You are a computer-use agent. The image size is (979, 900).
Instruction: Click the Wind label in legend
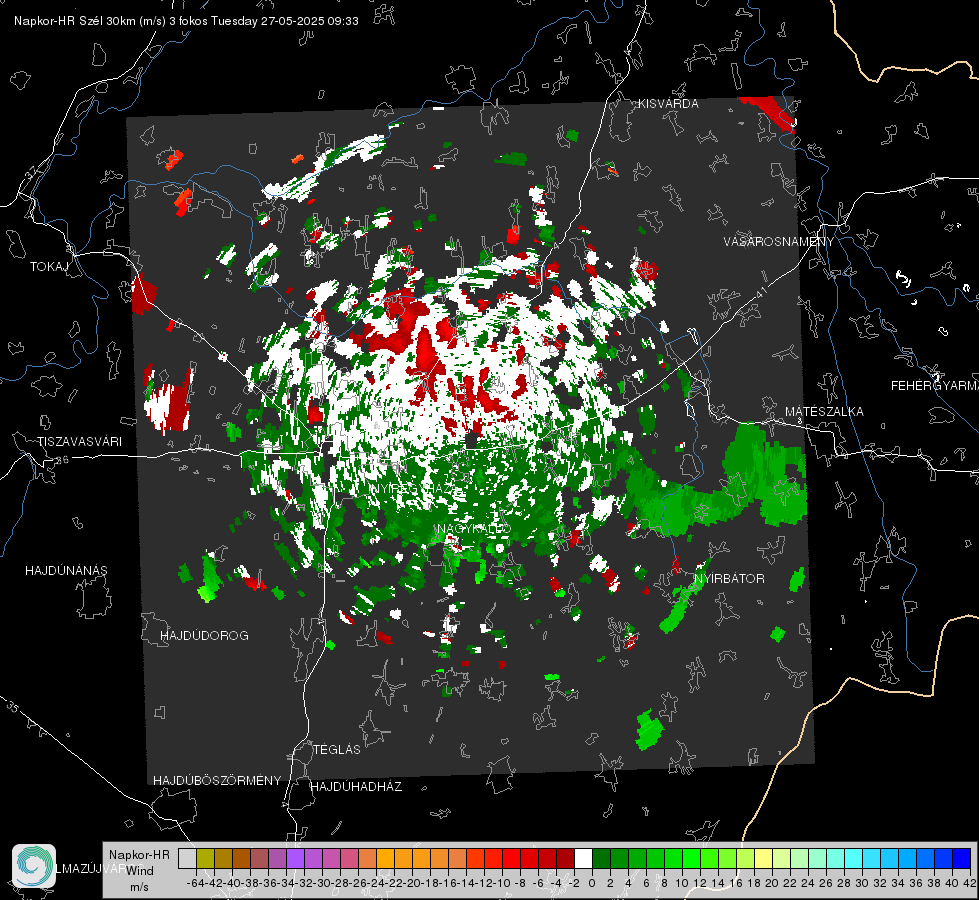tap(140, 870)
